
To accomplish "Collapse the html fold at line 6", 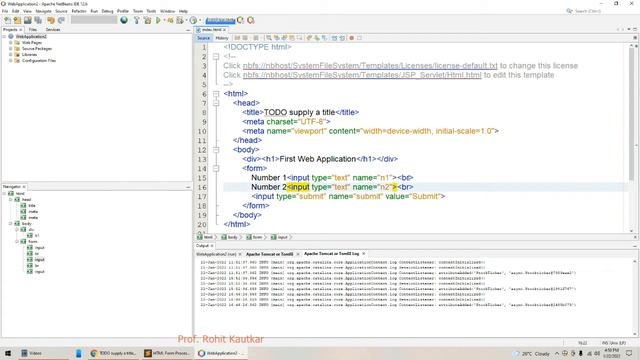I will coord(216,94).
